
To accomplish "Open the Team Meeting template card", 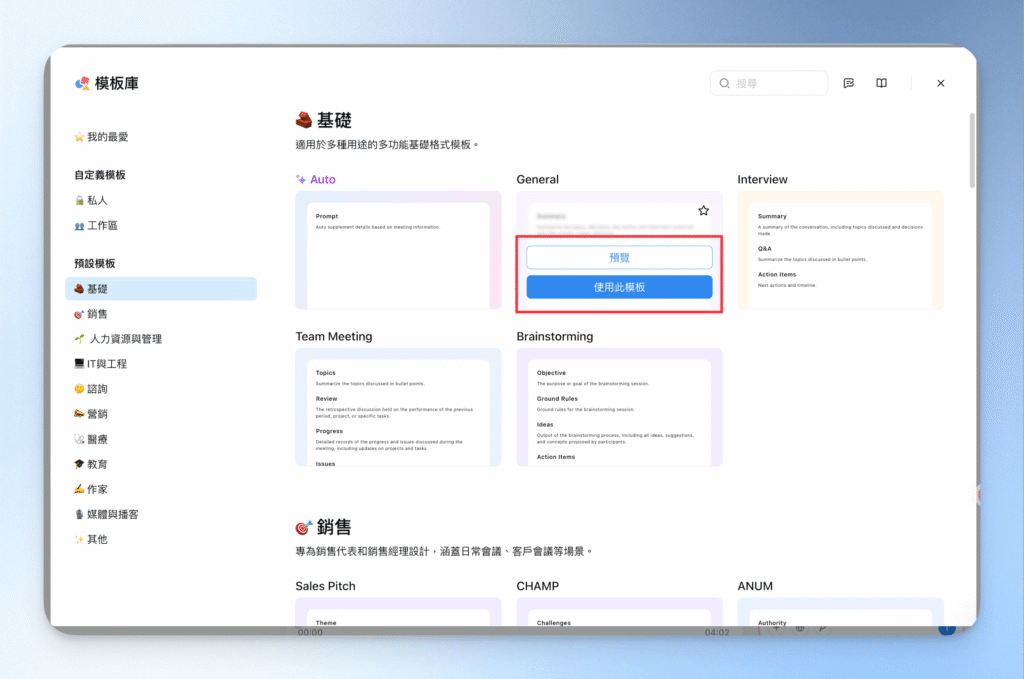I will (x=398, y=407).
